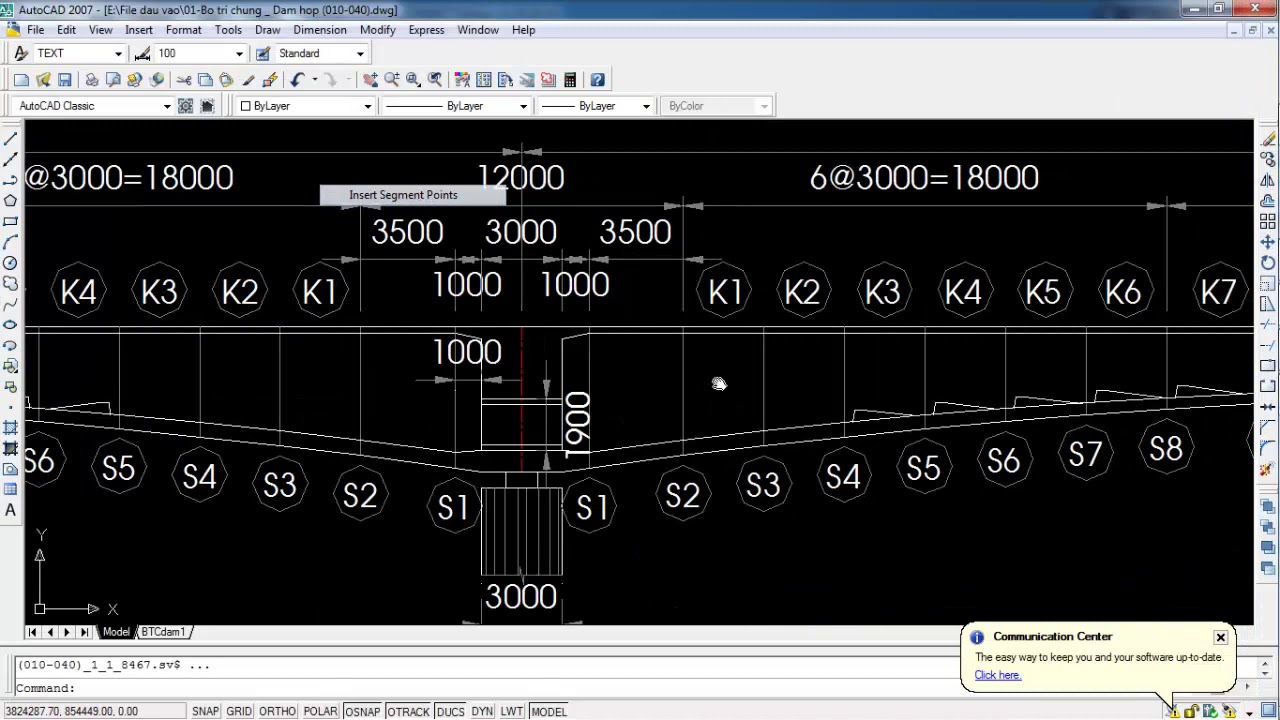Viewport: 1280px width, 720px height.
Task: Select the Hatch tool
Action: tap(10, 428)
